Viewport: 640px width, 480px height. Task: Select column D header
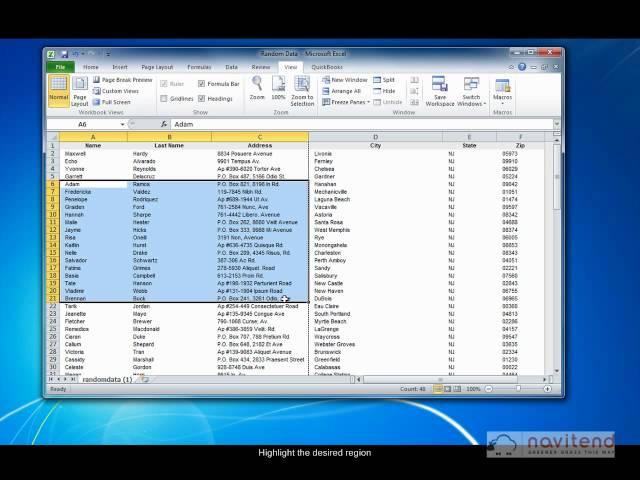pyautogui.click(x=376, y=137)
